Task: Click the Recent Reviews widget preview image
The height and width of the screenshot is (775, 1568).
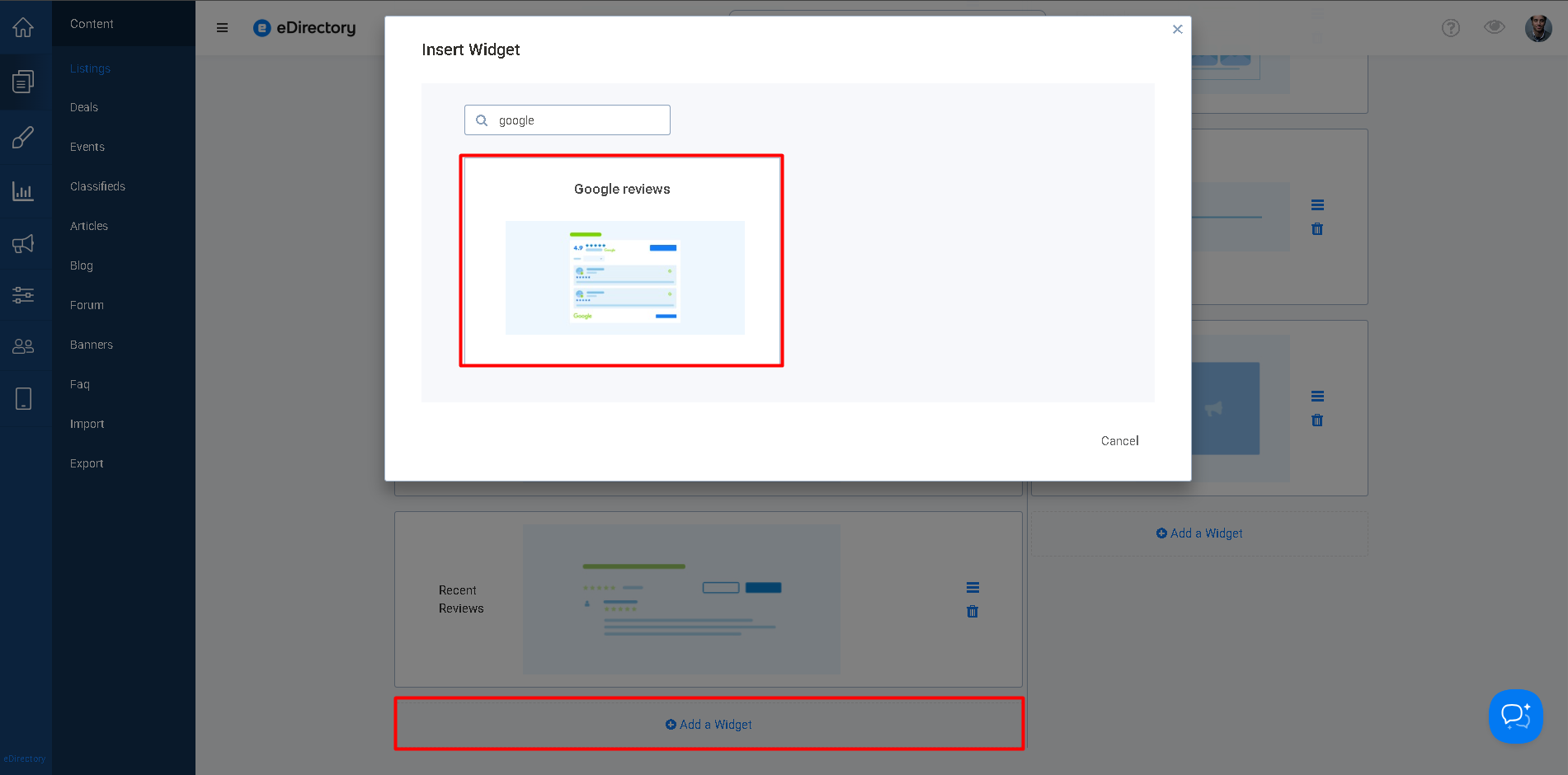Action: [x=681, y=599]
